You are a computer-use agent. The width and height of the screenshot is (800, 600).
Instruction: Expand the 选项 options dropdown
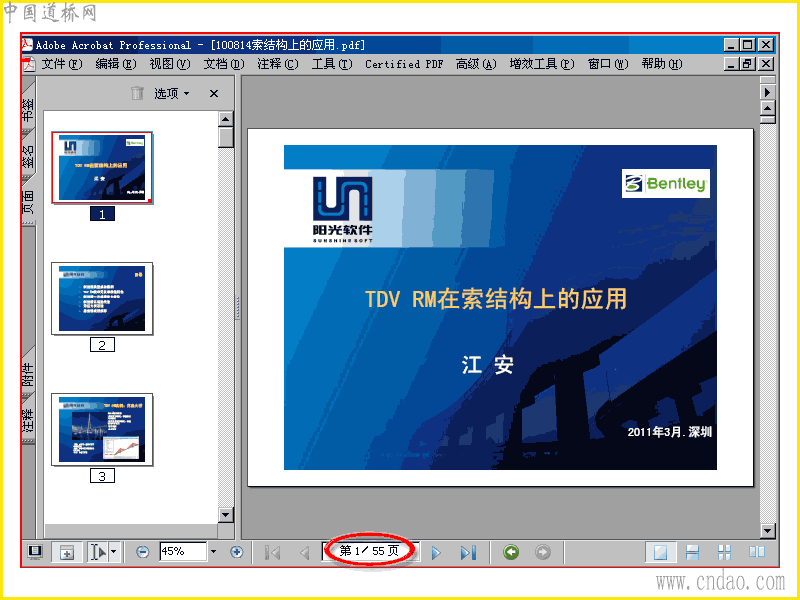172,93
